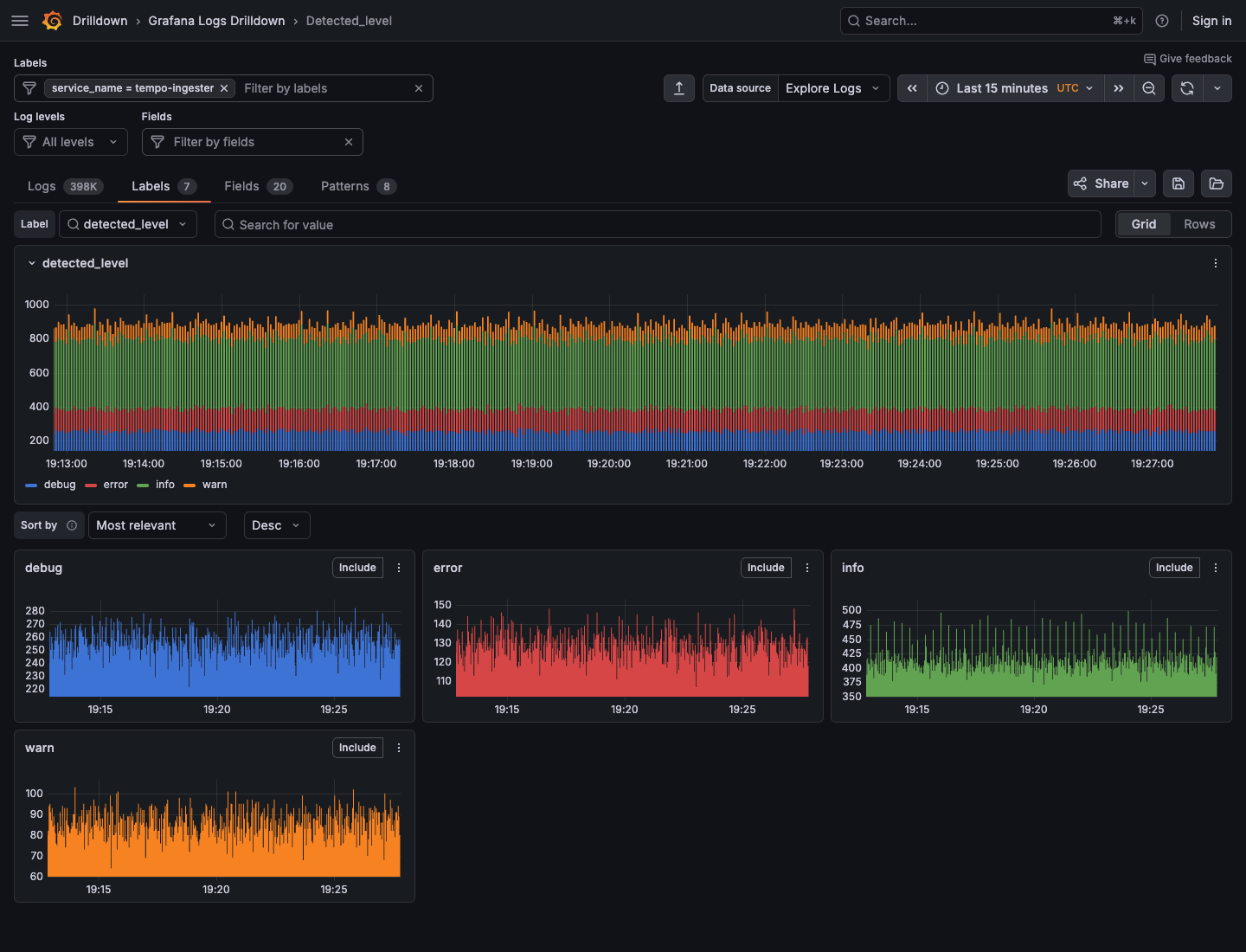
Task: Click the upload arrow icon near Data source
Action: click(x=679, y=87)
